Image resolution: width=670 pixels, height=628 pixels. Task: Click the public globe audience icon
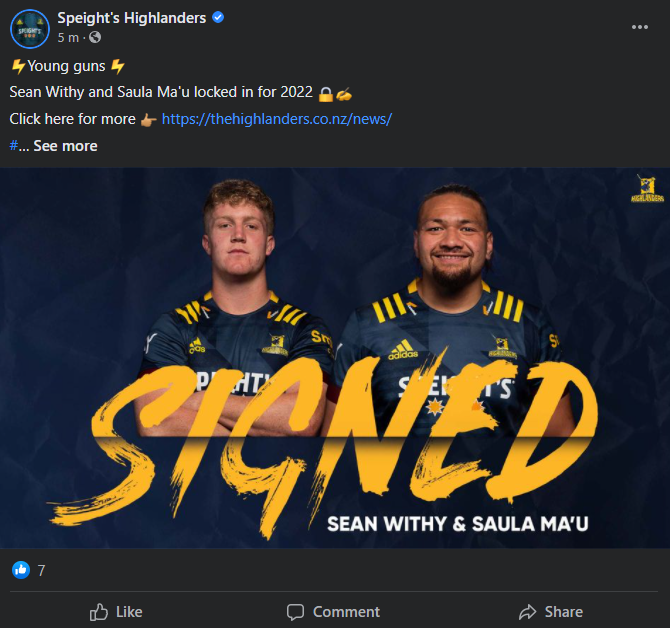point(95,38)
